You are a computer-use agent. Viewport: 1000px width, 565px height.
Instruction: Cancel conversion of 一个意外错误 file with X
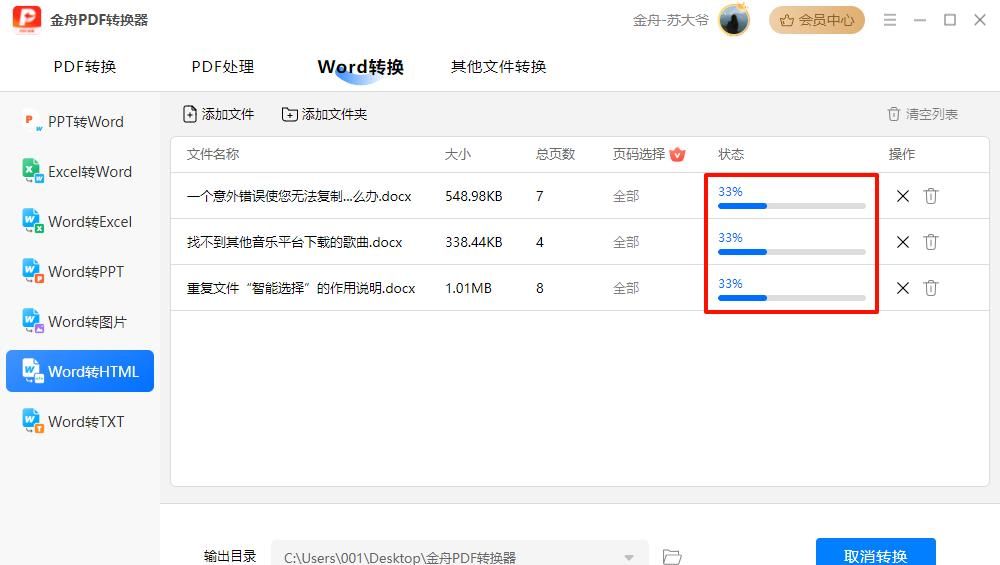tap(902, 196)
